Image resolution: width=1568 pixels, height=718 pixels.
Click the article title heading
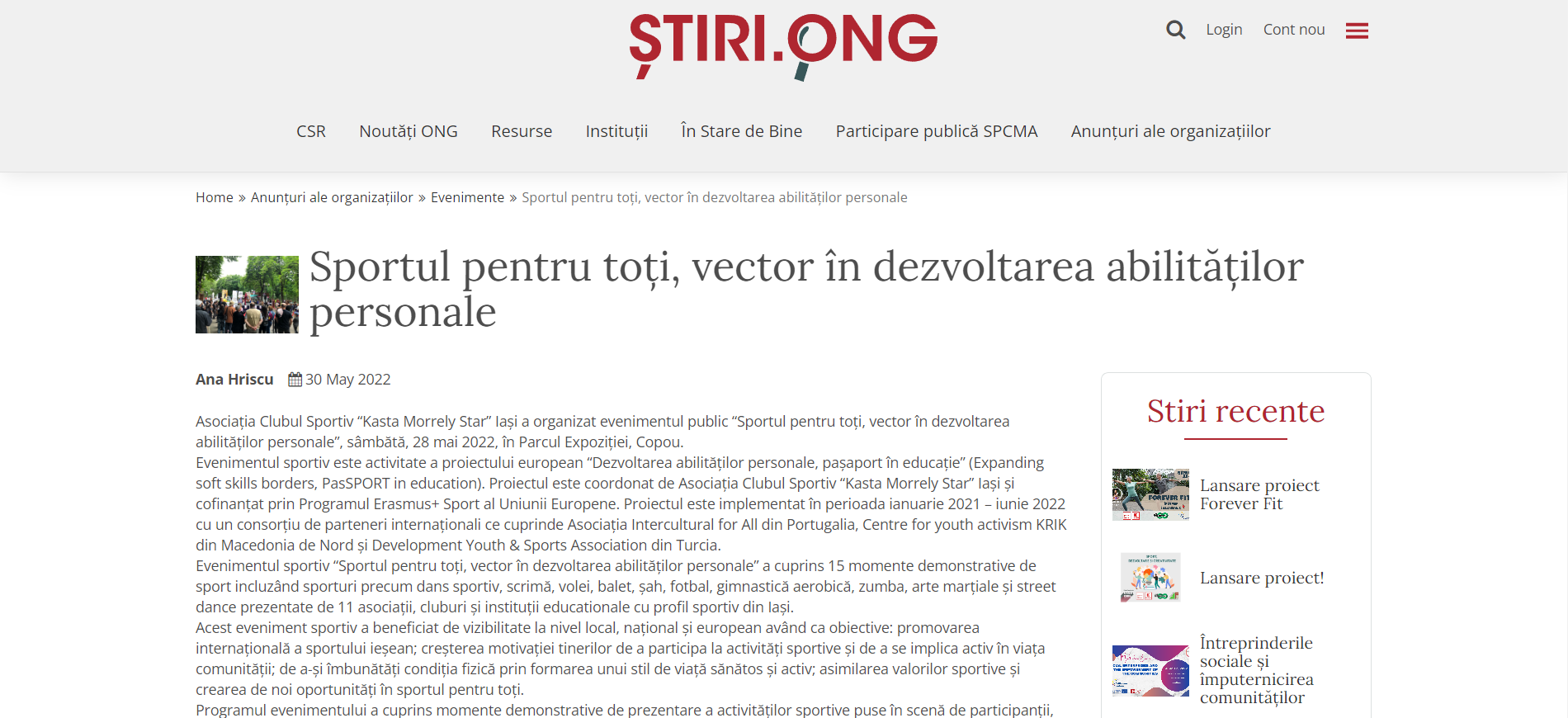805,289
